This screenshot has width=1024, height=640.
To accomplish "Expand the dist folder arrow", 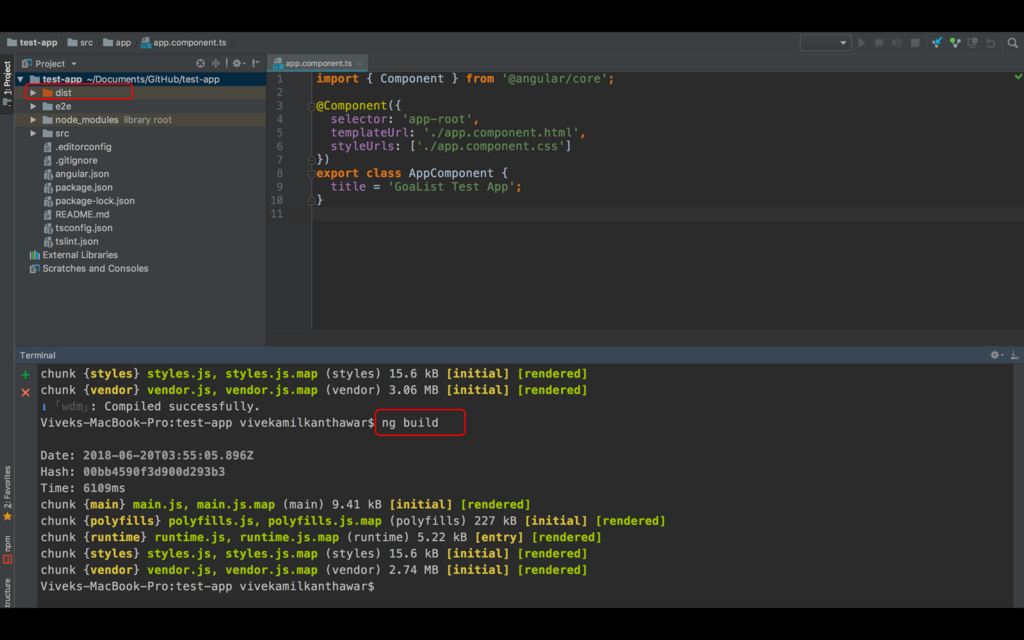I will point(33,93).
